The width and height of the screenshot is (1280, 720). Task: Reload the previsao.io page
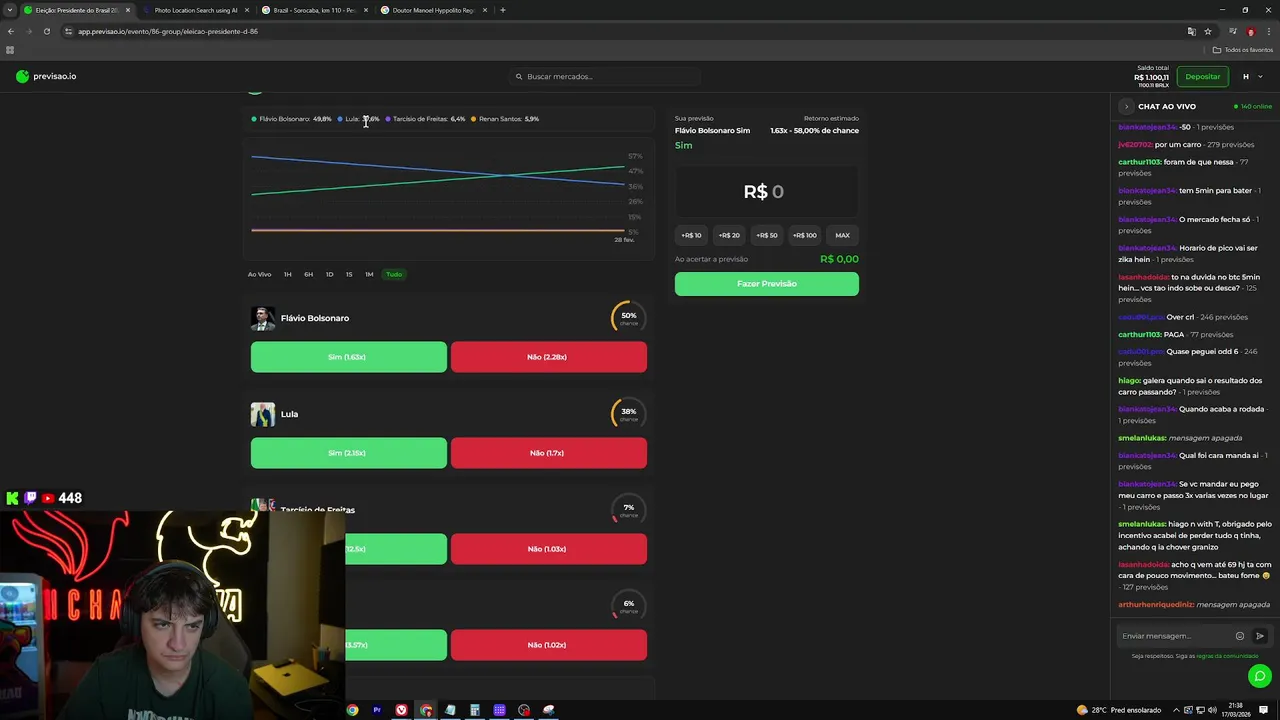46,31
